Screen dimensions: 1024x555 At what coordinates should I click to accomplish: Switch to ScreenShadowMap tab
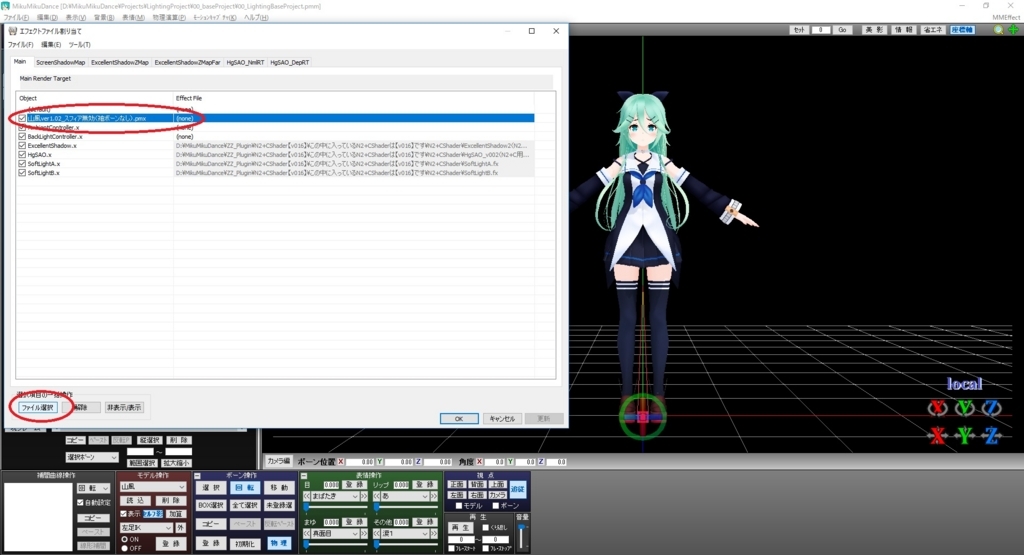(x=60, y=63)
